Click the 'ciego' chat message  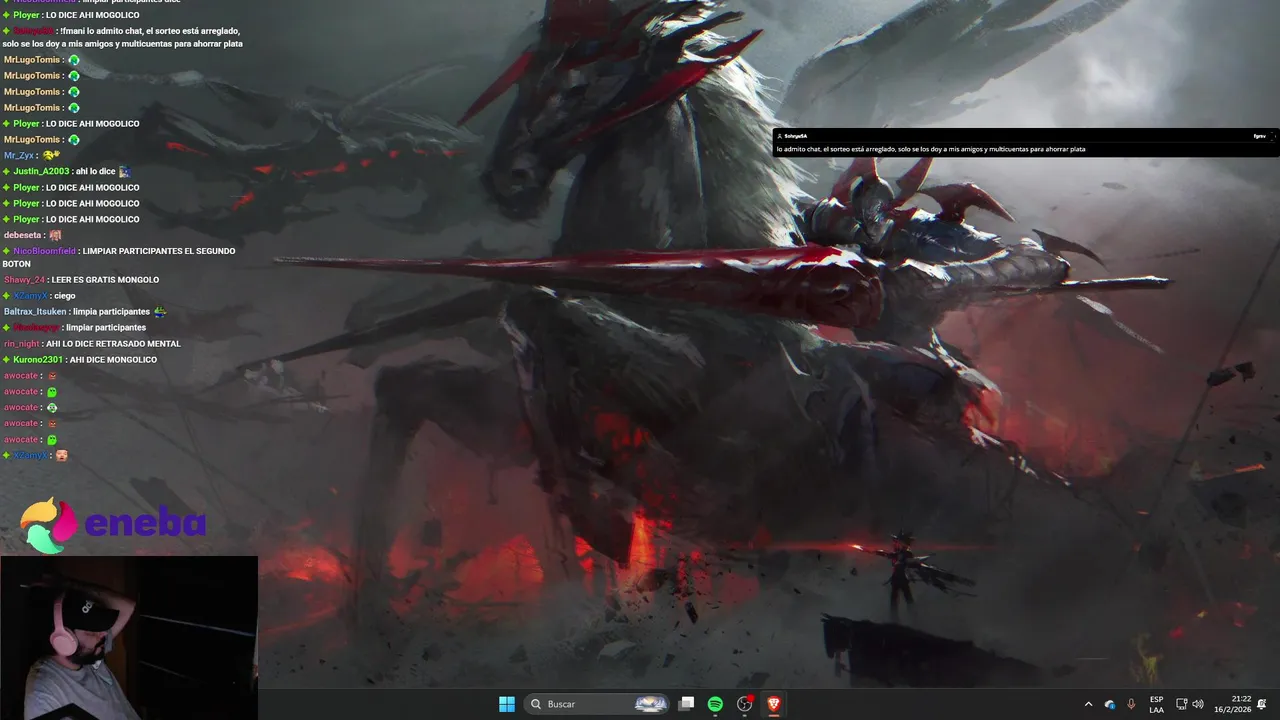point(64,295)
